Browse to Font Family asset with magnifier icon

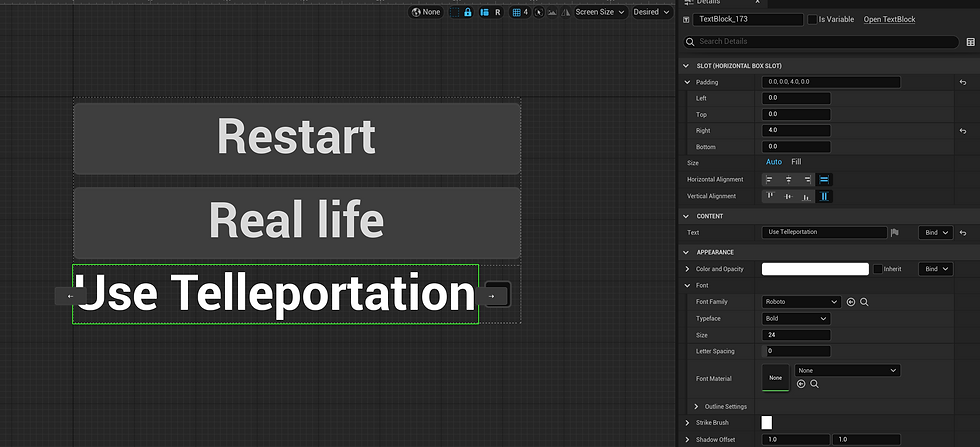pos(864,302)
